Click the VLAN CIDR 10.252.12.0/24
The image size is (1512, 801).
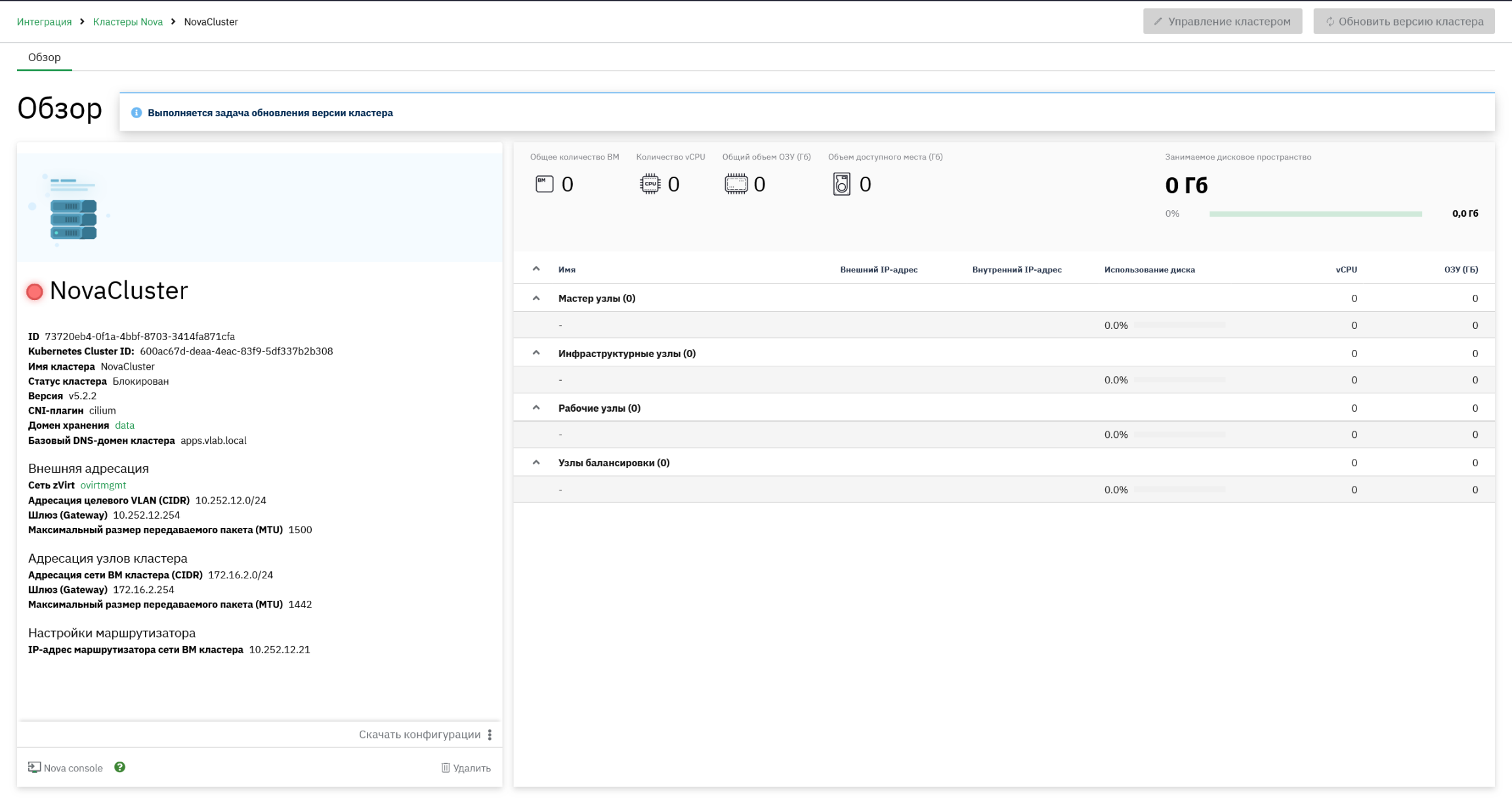tap(231, 500)
